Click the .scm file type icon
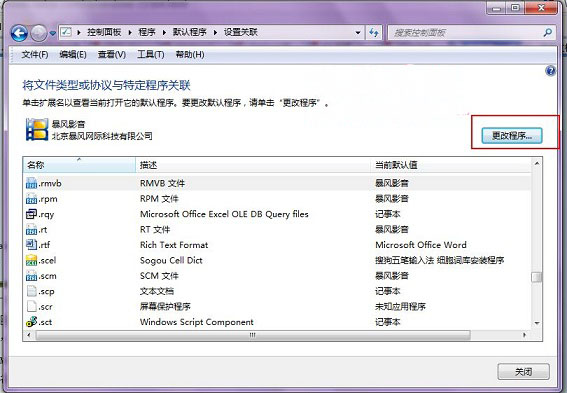 click(x=31, y=276)
